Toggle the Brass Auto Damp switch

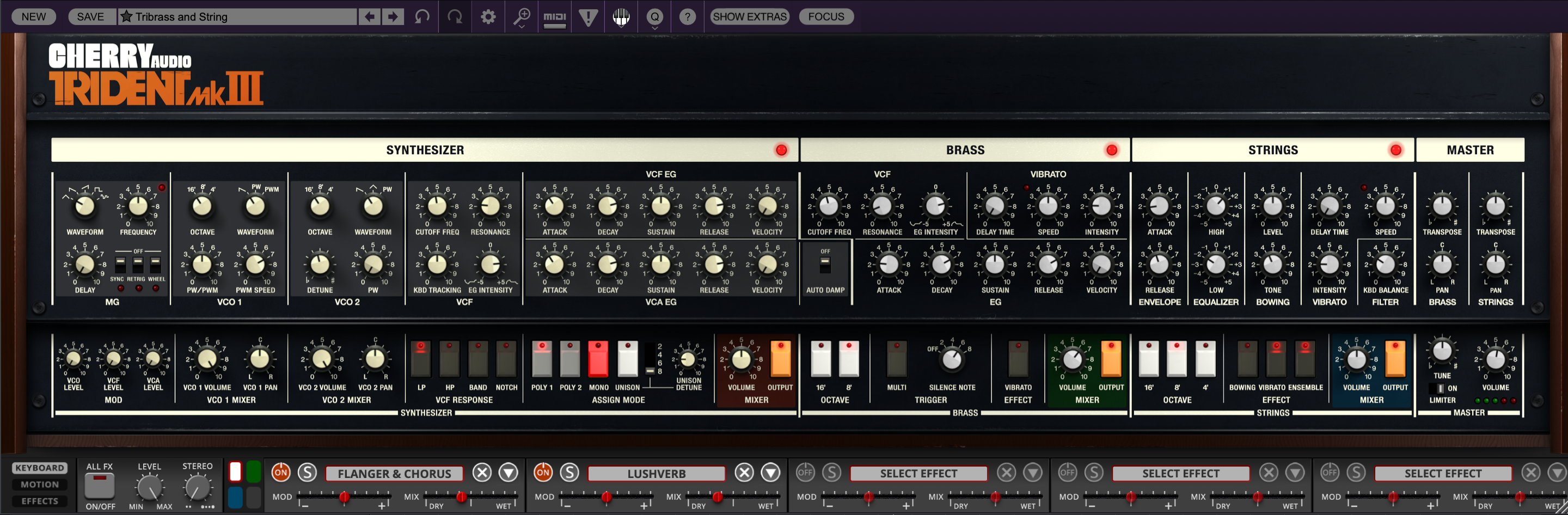825,265
